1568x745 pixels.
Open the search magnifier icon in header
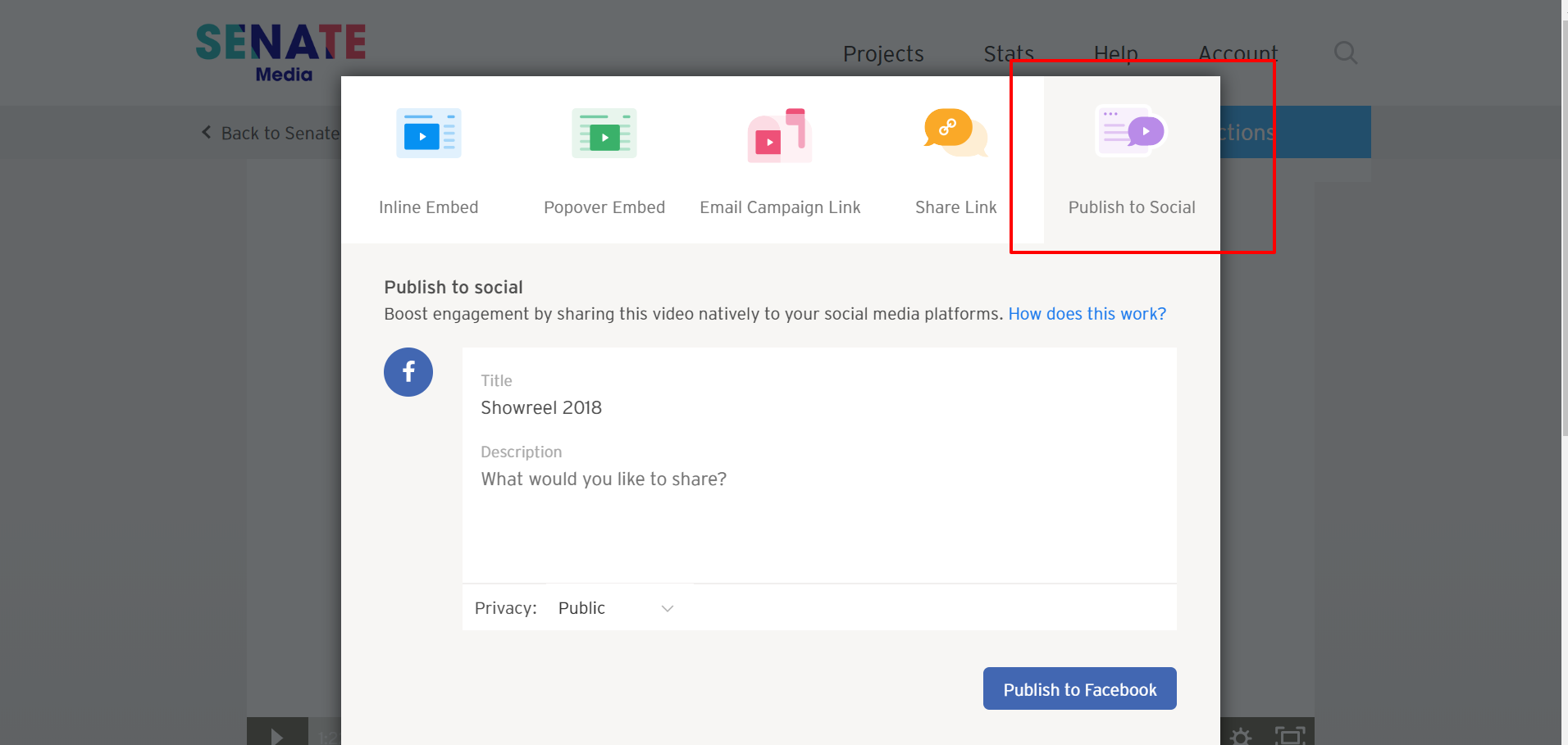(1346, 53)
